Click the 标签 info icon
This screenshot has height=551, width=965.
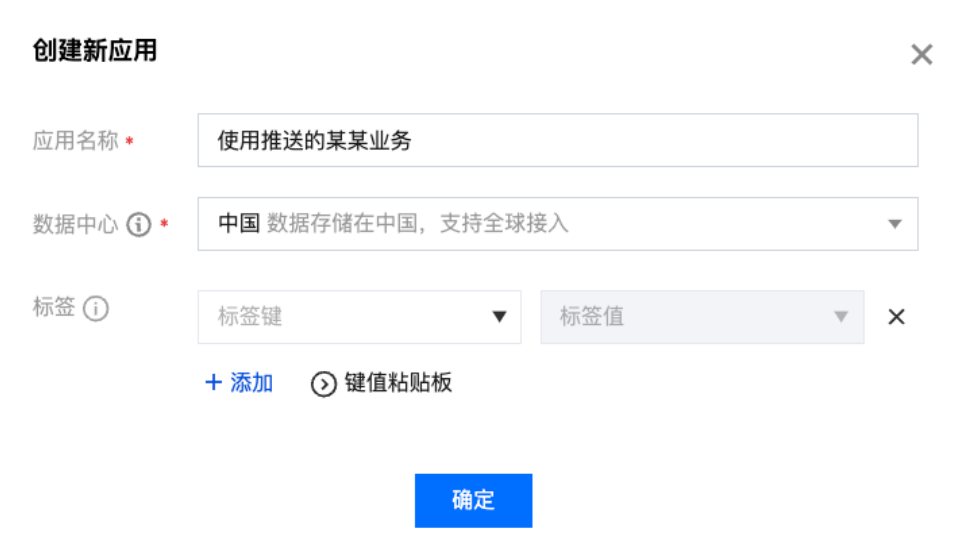[x=96, y=308]
